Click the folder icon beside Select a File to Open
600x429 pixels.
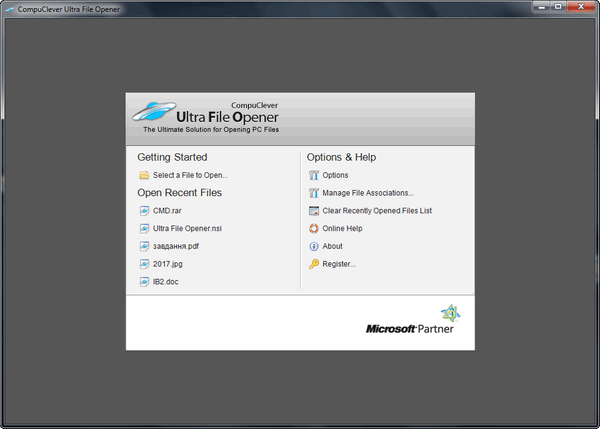pyautogui.click(x=144, y=175)
